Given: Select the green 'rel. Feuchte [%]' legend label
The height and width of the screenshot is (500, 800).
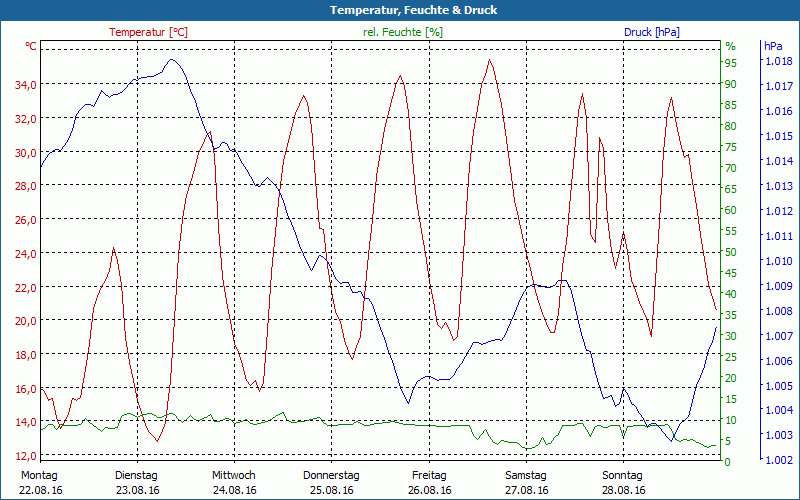Looking at the screenshot, I should (403, 32).
